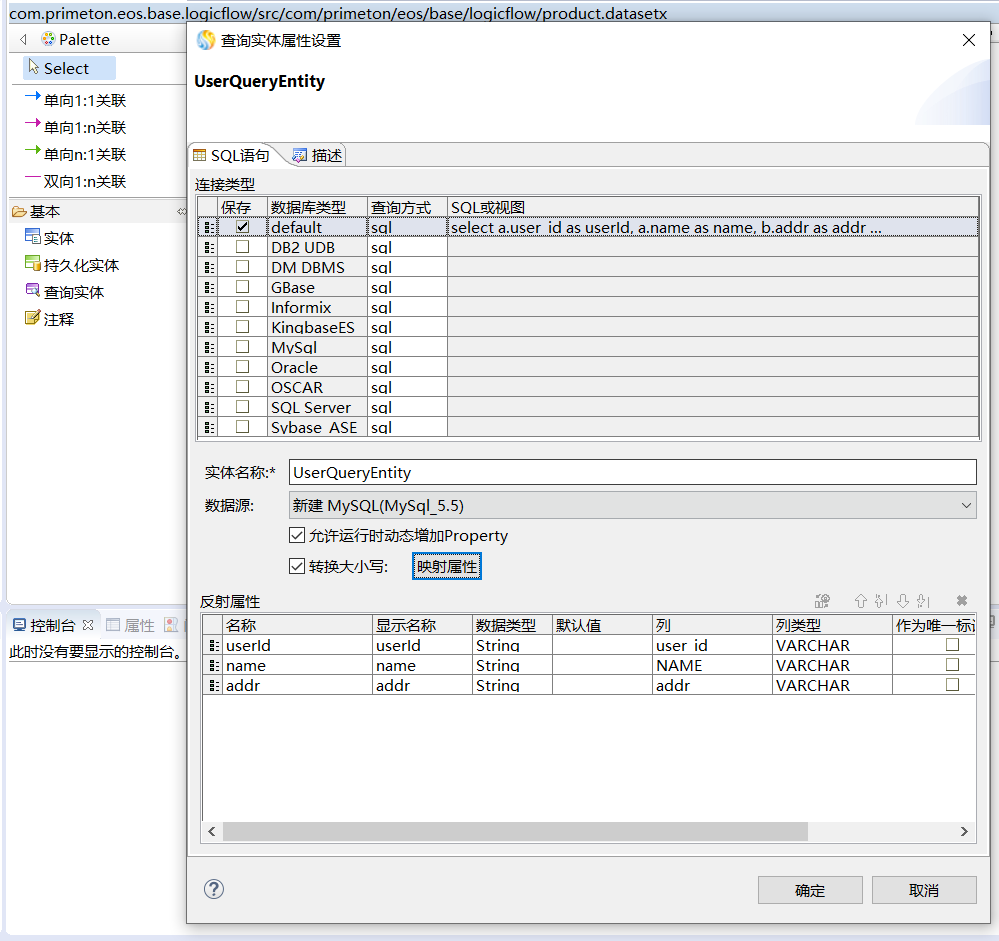Click the 确定 button
Image resolution: width=999 pixels, height=941 pixels.
click(810, 890)
